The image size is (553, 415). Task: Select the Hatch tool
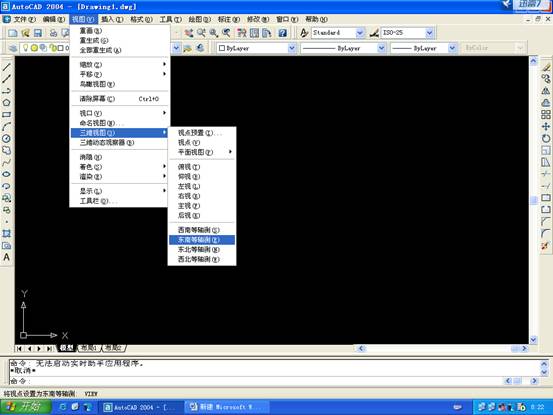pos(6,233)
